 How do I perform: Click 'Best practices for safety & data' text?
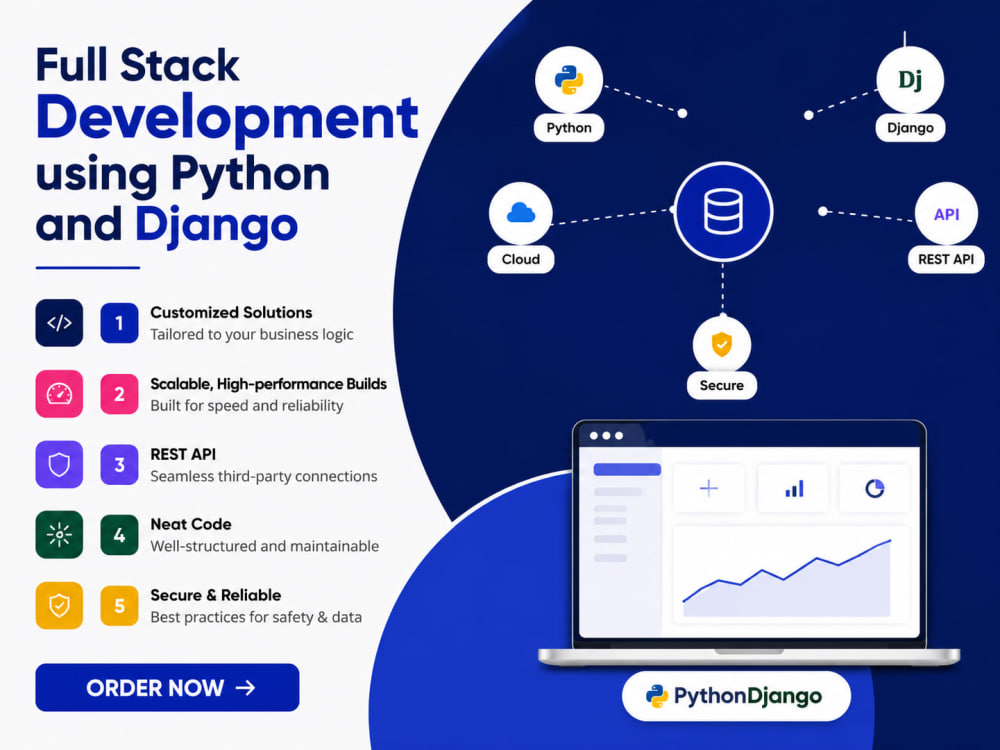coord(256,617)
